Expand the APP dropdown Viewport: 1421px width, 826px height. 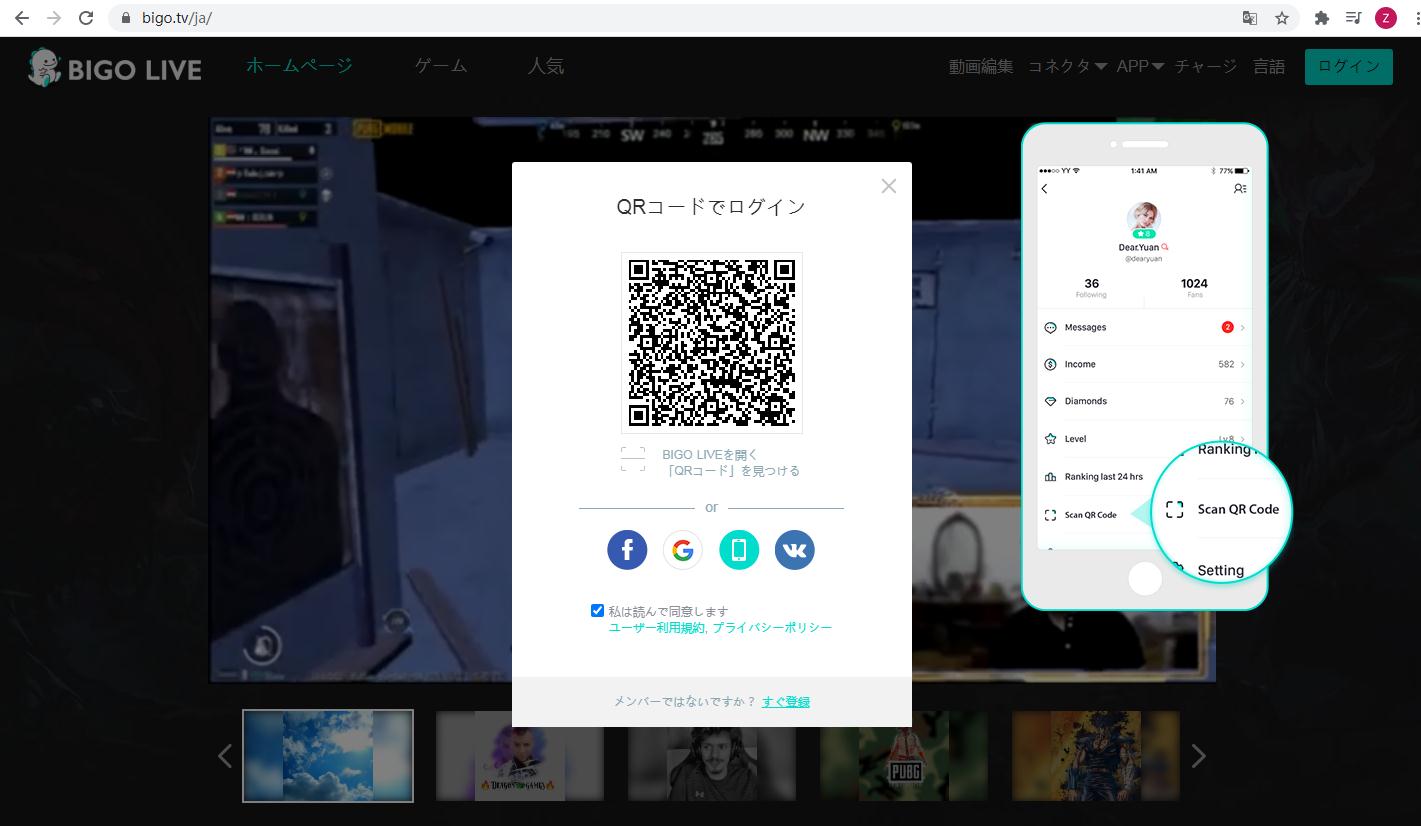(x=1140, y=66)
